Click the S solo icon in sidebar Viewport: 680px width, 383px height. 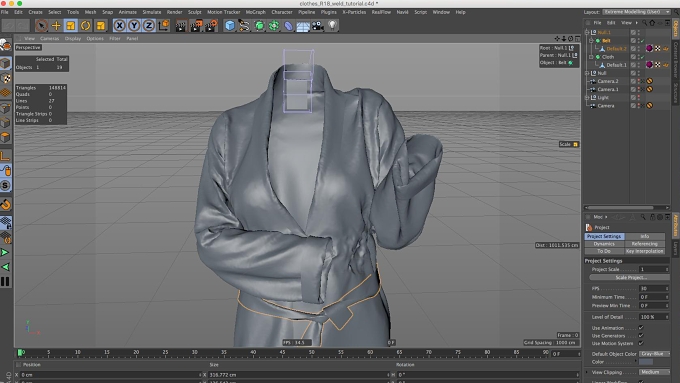[x=5, y=186]
